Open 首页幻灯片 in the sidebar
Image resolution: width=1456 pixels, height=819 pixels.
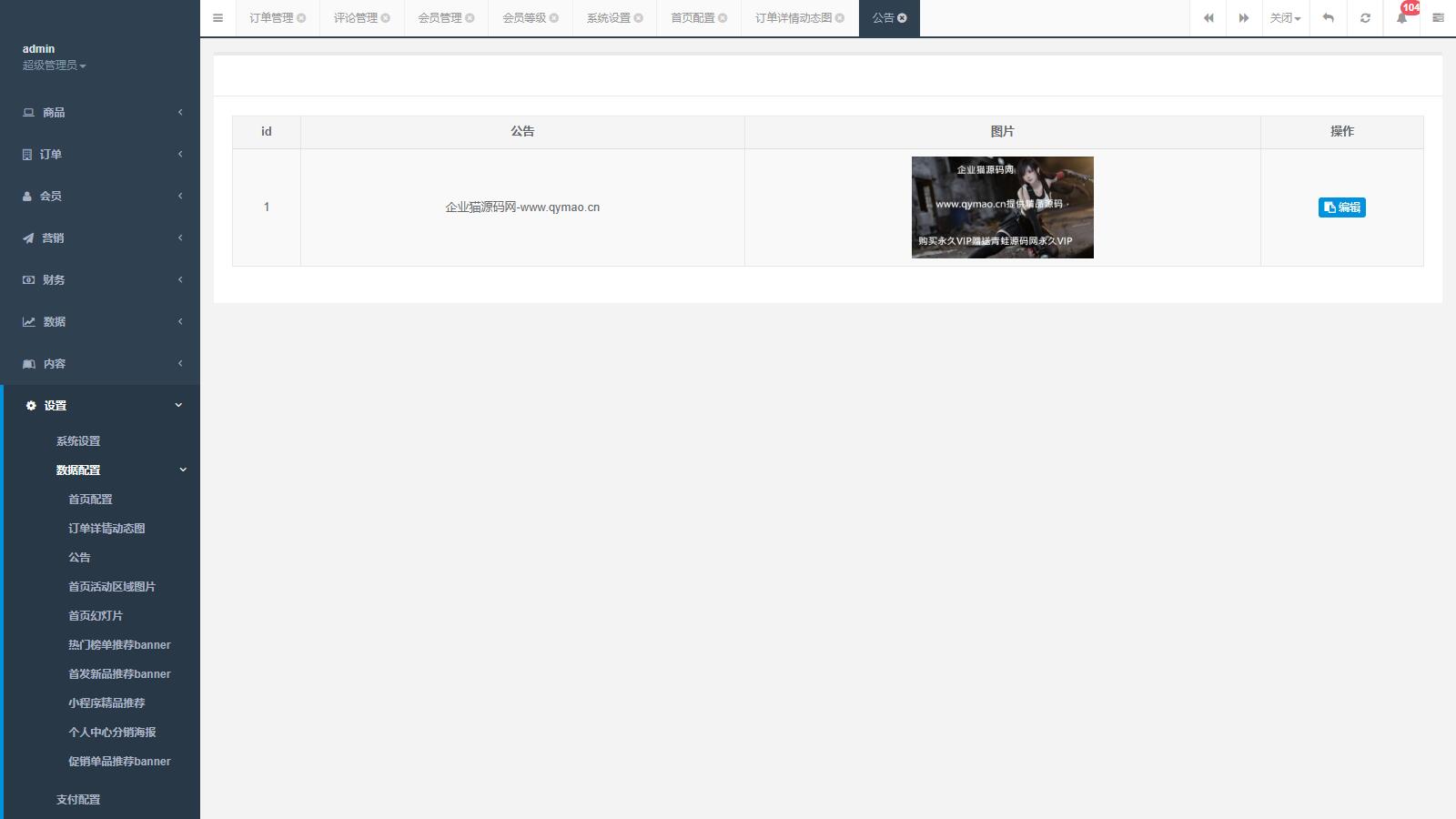pyautogui.click(x=96, y=616)
